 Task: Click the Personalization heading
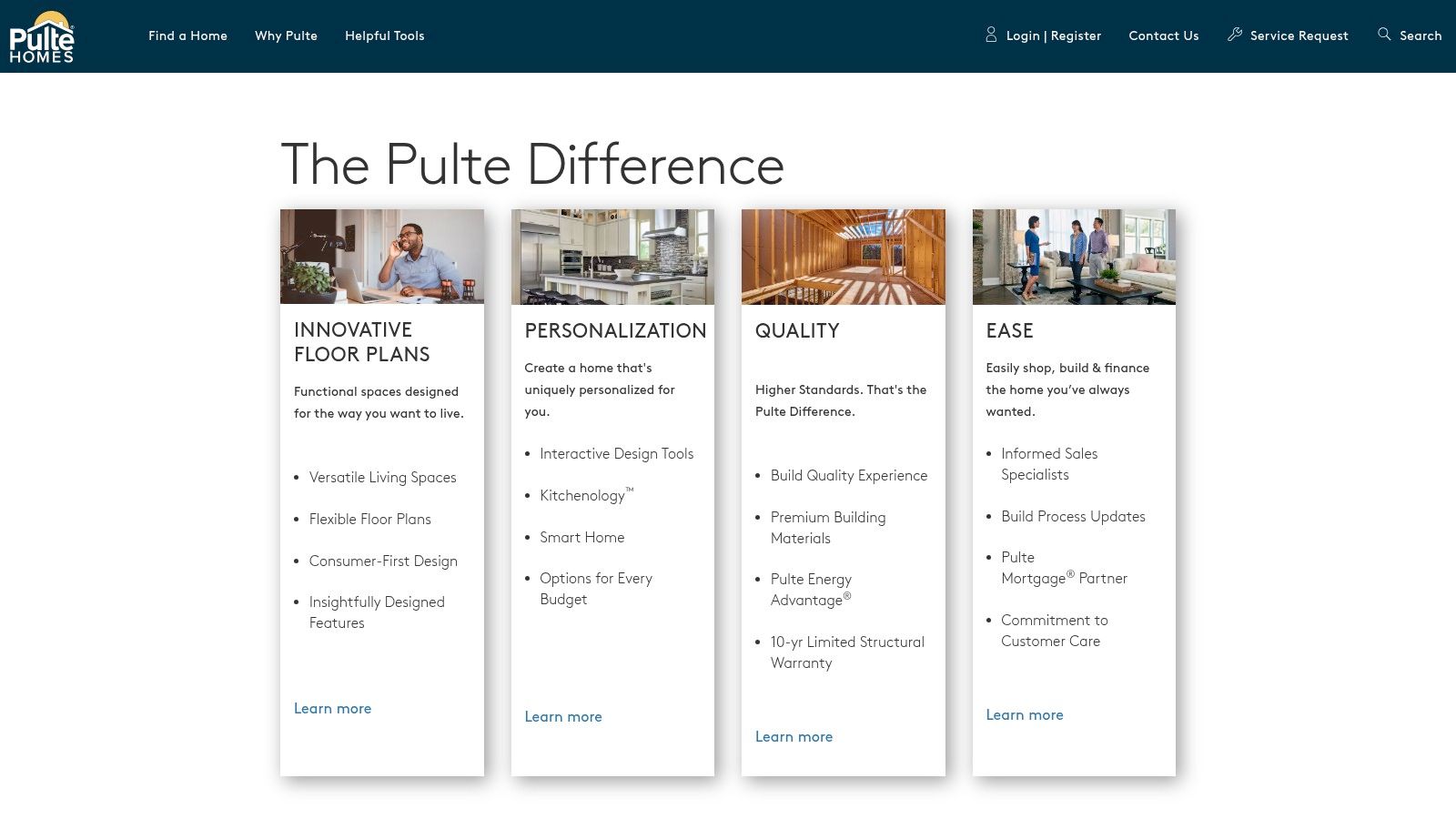coord(615,330)
